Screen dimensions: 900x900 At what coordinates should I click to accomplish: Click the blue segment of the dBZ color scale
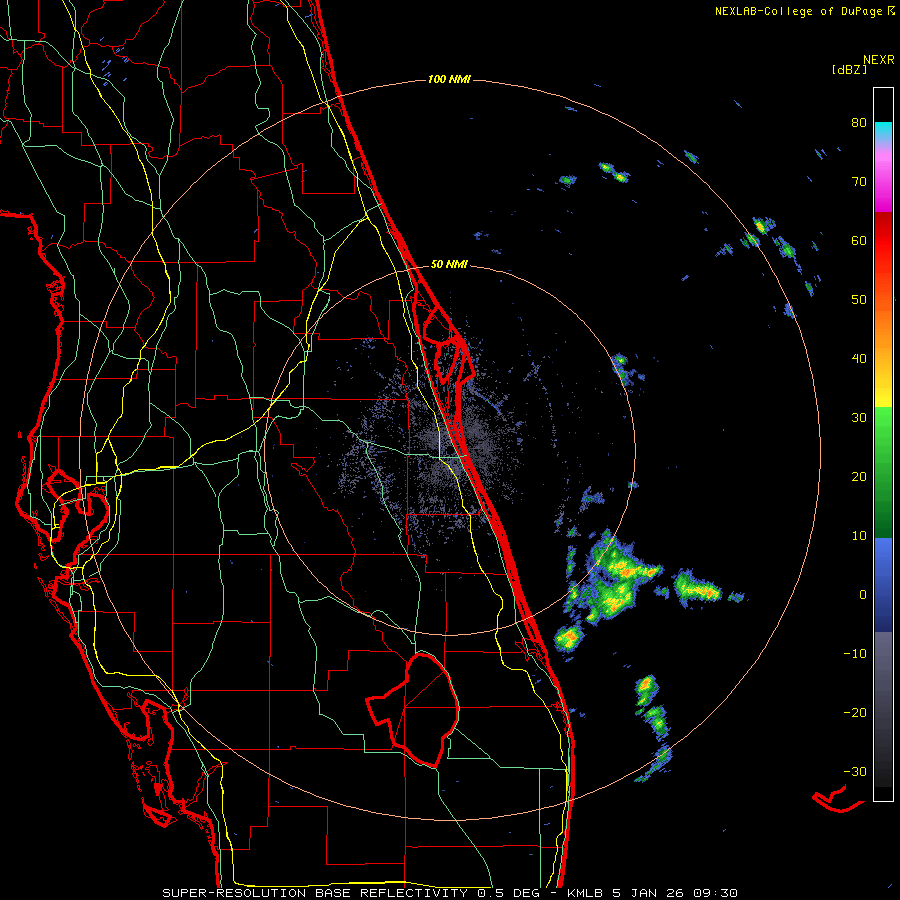pos(883,585)
